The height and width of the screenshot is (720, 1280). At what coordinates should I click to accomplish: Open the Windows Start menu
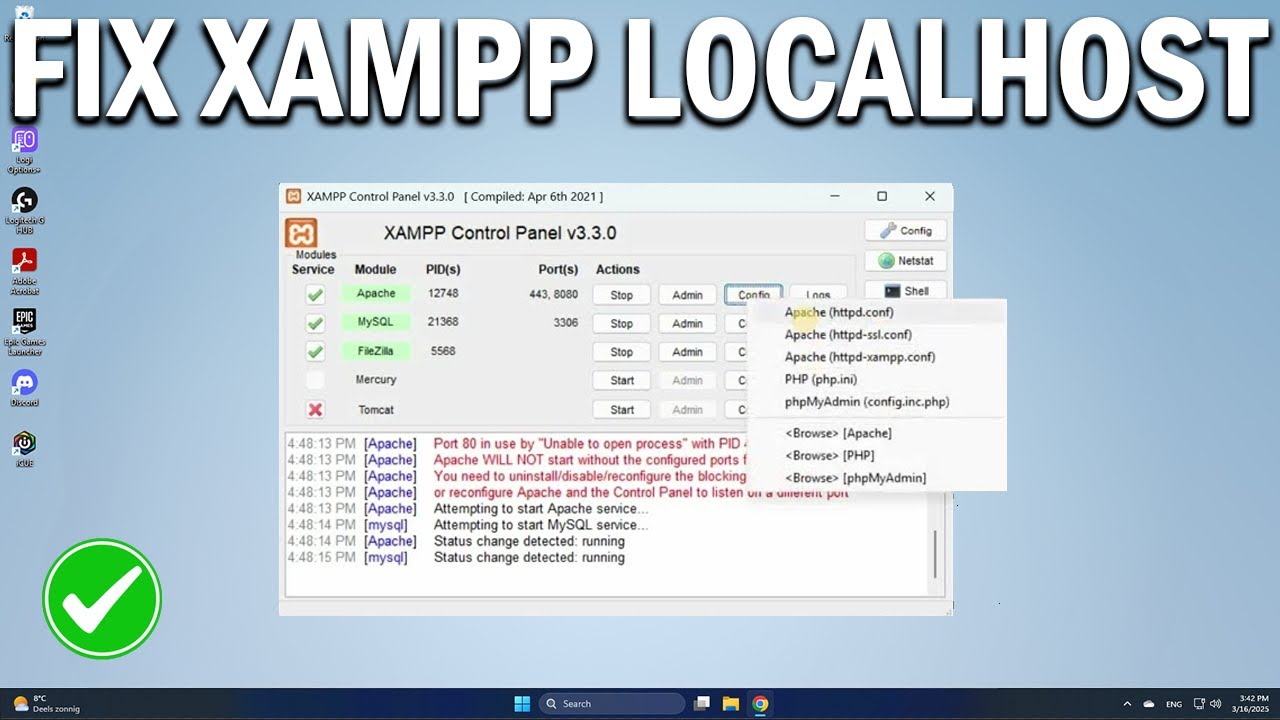click(522, 703)
